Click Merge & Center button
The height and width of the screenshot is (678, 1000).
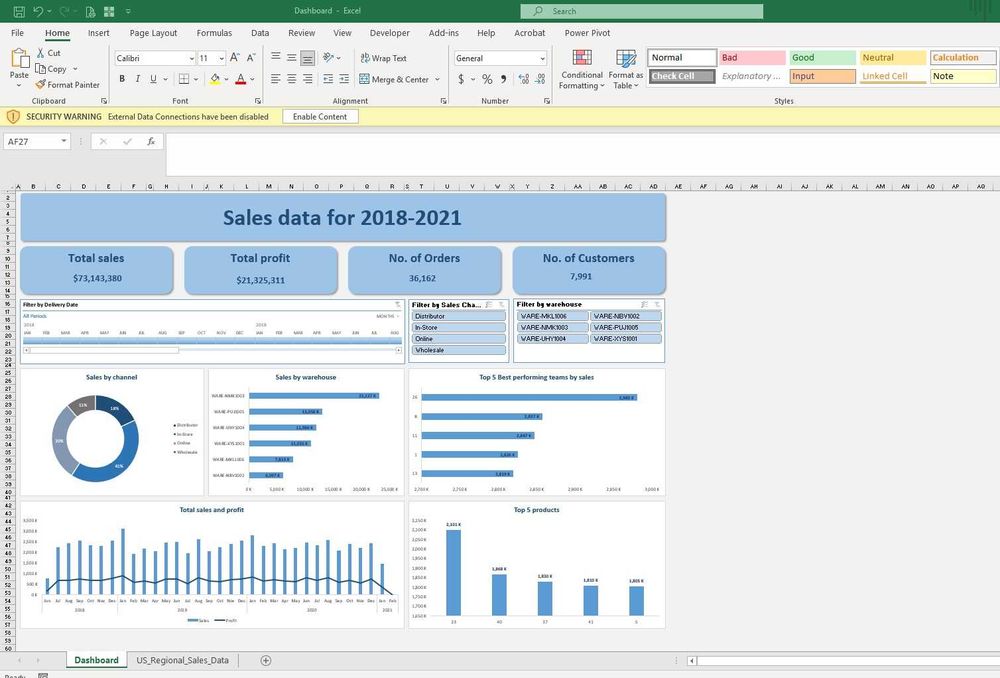pyautogui.click(x=394, y=80)
